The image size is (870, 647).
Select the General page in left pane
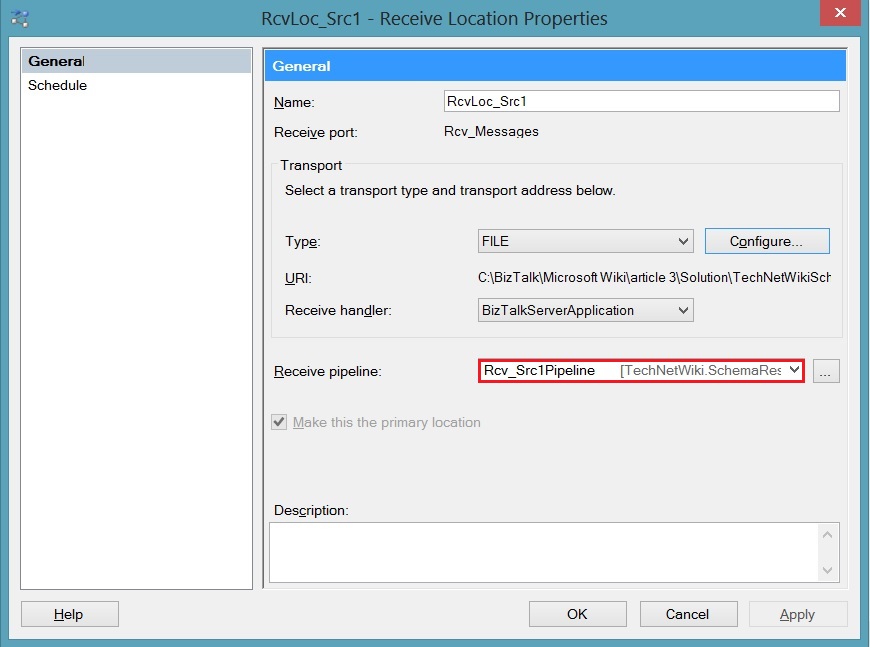(136, 61)
